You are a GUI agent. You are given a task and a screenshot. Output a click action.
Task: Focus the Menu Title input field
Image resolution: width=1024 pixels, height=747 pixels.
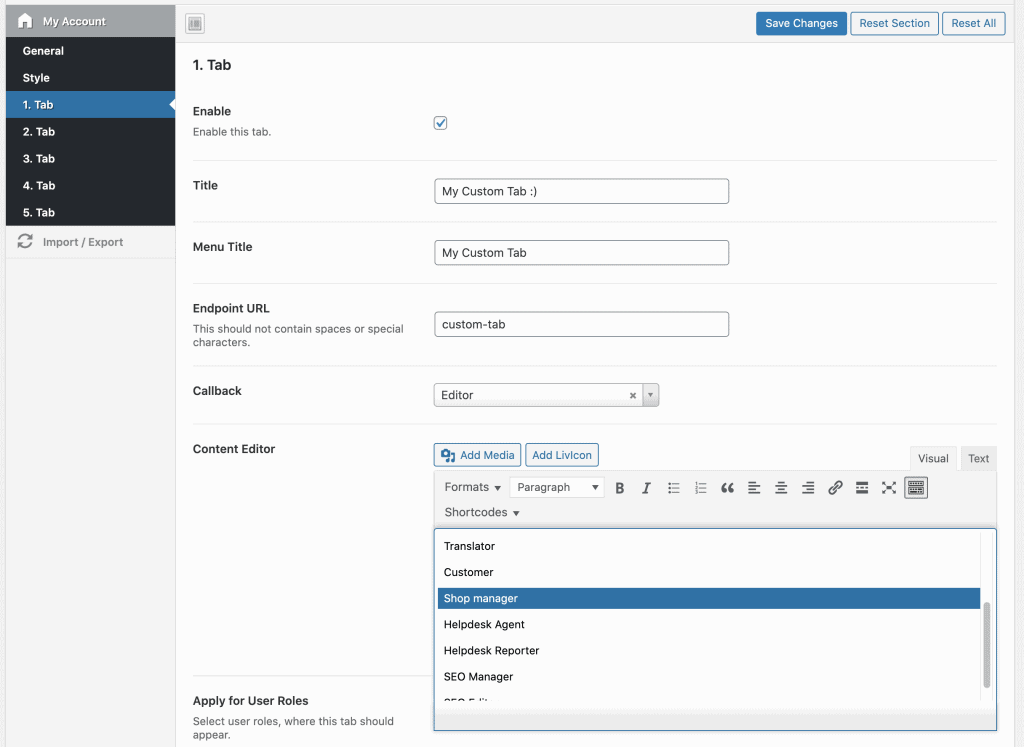pyautogui.click(x=581, y=253)
